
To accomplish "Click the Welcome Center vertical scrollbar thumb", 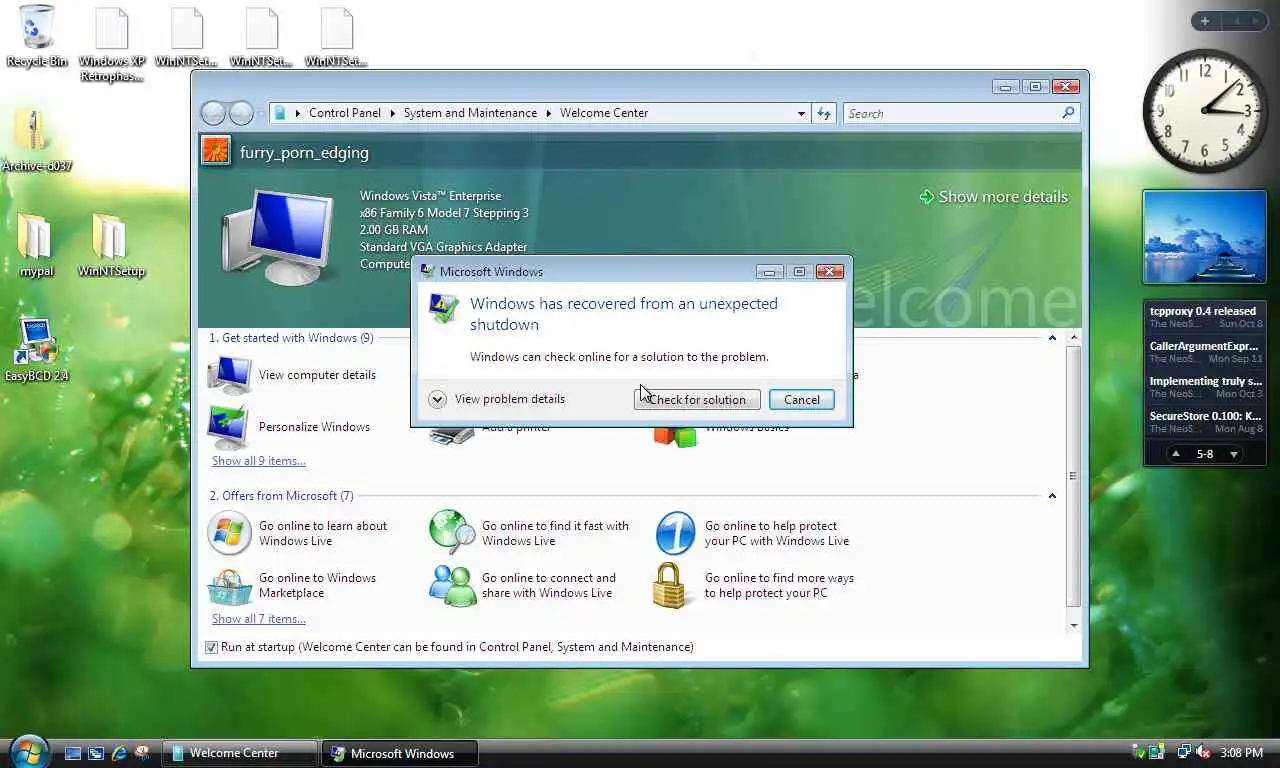I will coord(1074,476).
